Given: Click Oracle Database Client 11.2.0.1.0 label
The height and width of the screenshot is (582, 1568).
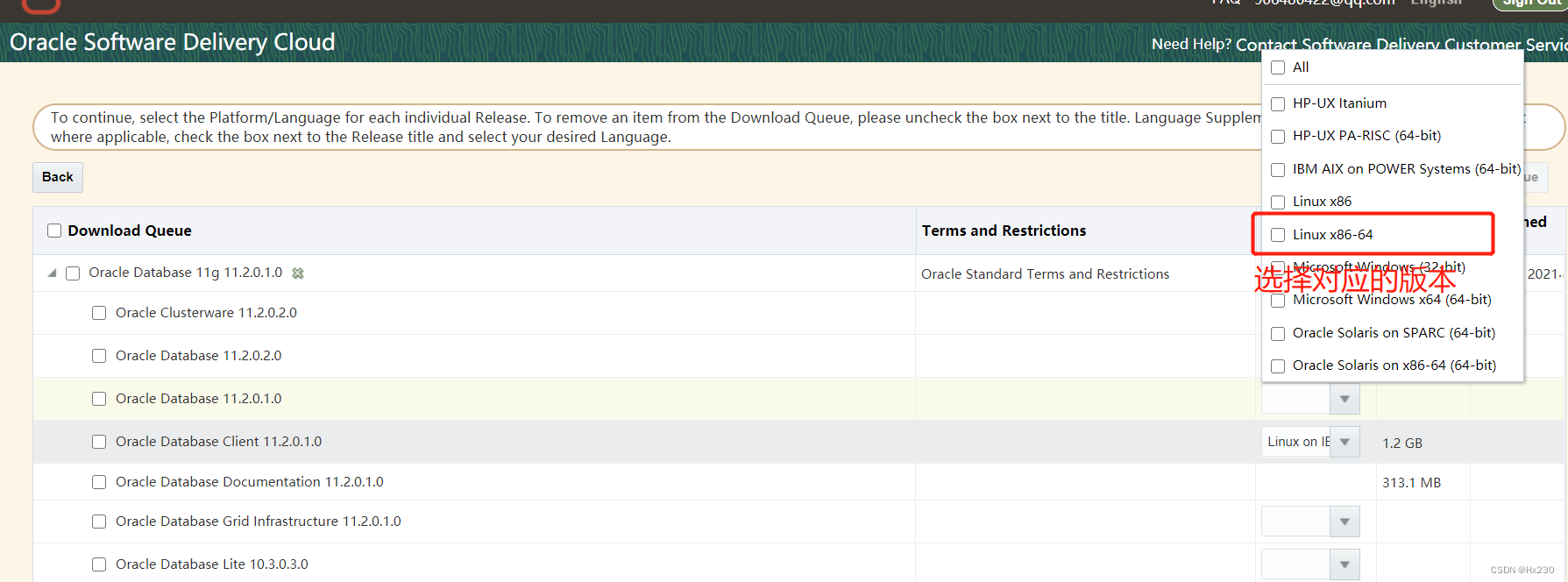Looking at the screenshot, I should 219,442.
